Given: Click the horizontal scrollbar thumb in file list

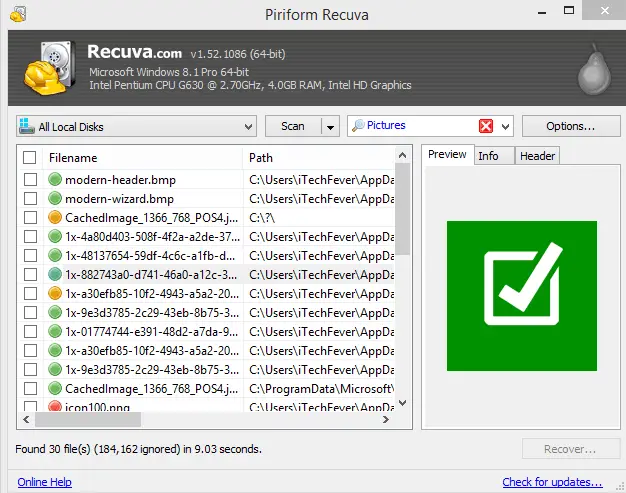Looking at the screenshot, I should click(88, 419).
